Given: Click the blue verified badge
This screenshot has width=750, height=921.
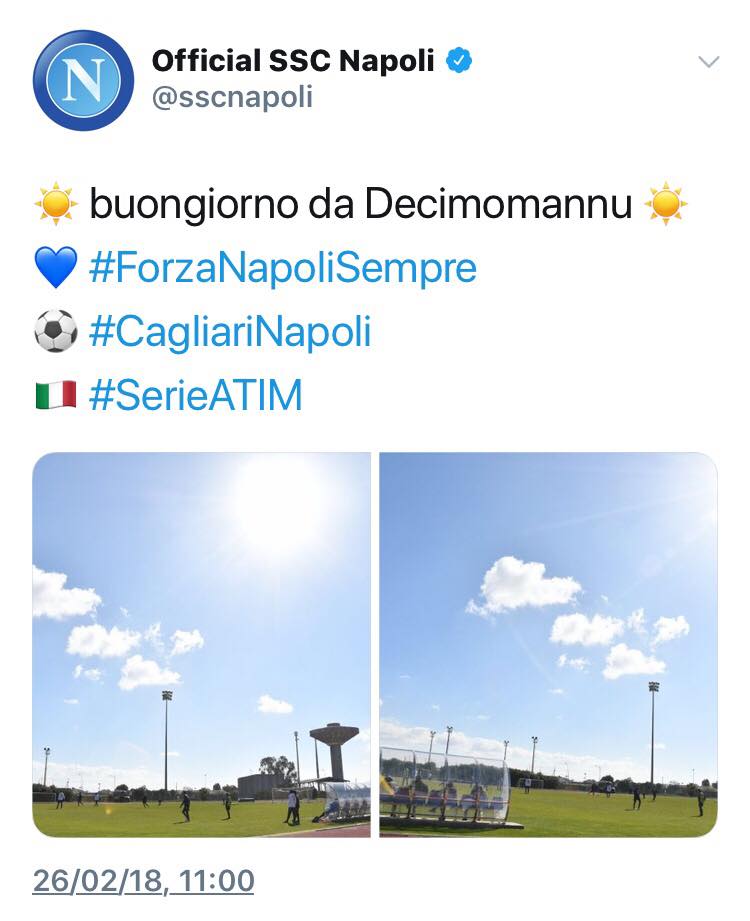Looking at the screenshot, I should [459, 60].
